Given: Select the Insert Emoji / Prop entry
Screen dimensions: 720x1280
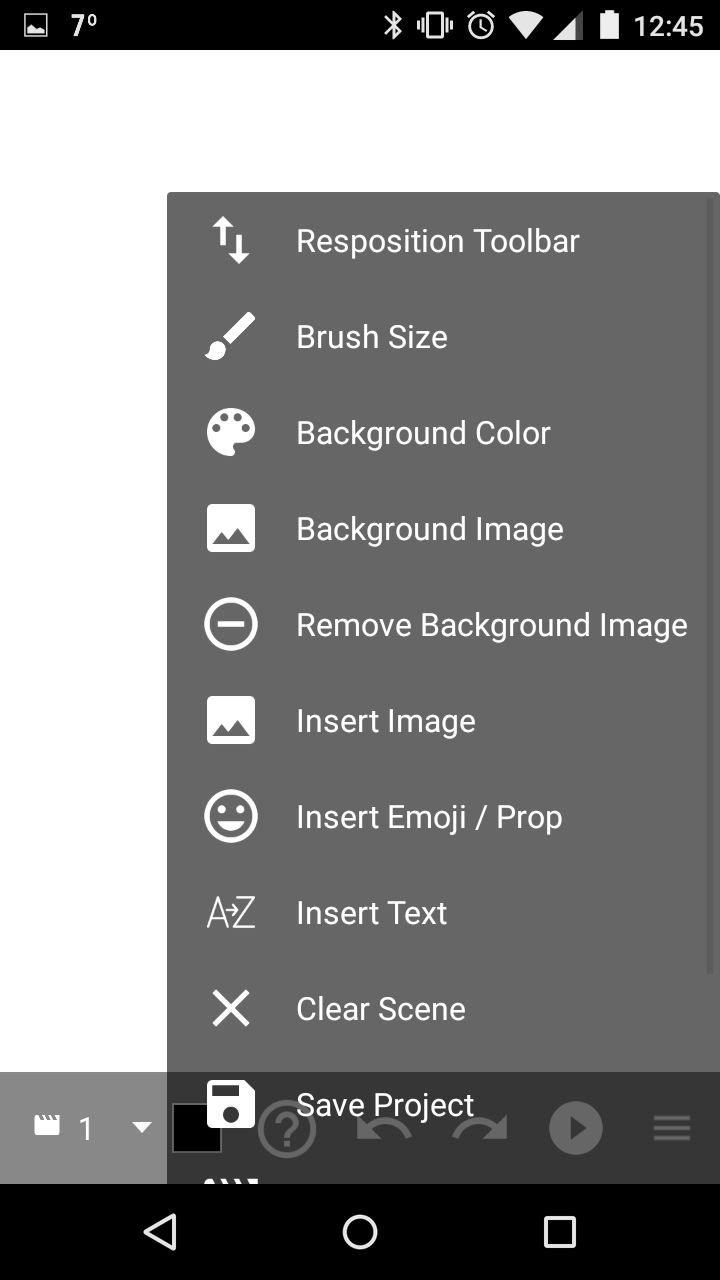Looking at the screenshot, I should 443,817.
